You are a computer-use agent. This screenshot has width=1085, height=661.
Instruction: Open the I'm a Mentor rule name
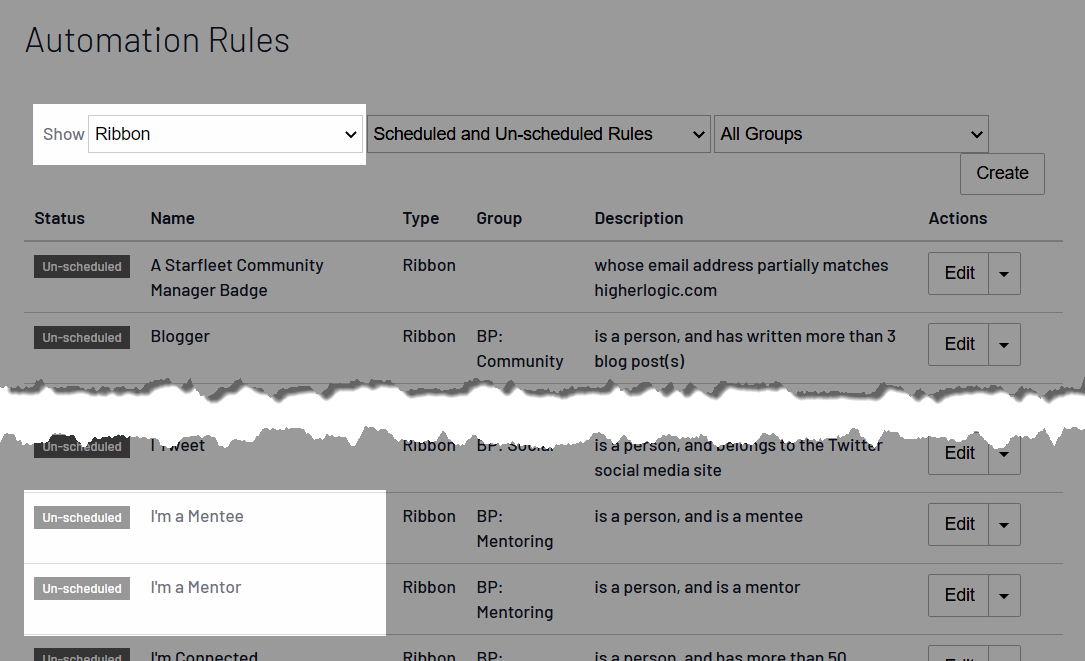coord(196,587)
